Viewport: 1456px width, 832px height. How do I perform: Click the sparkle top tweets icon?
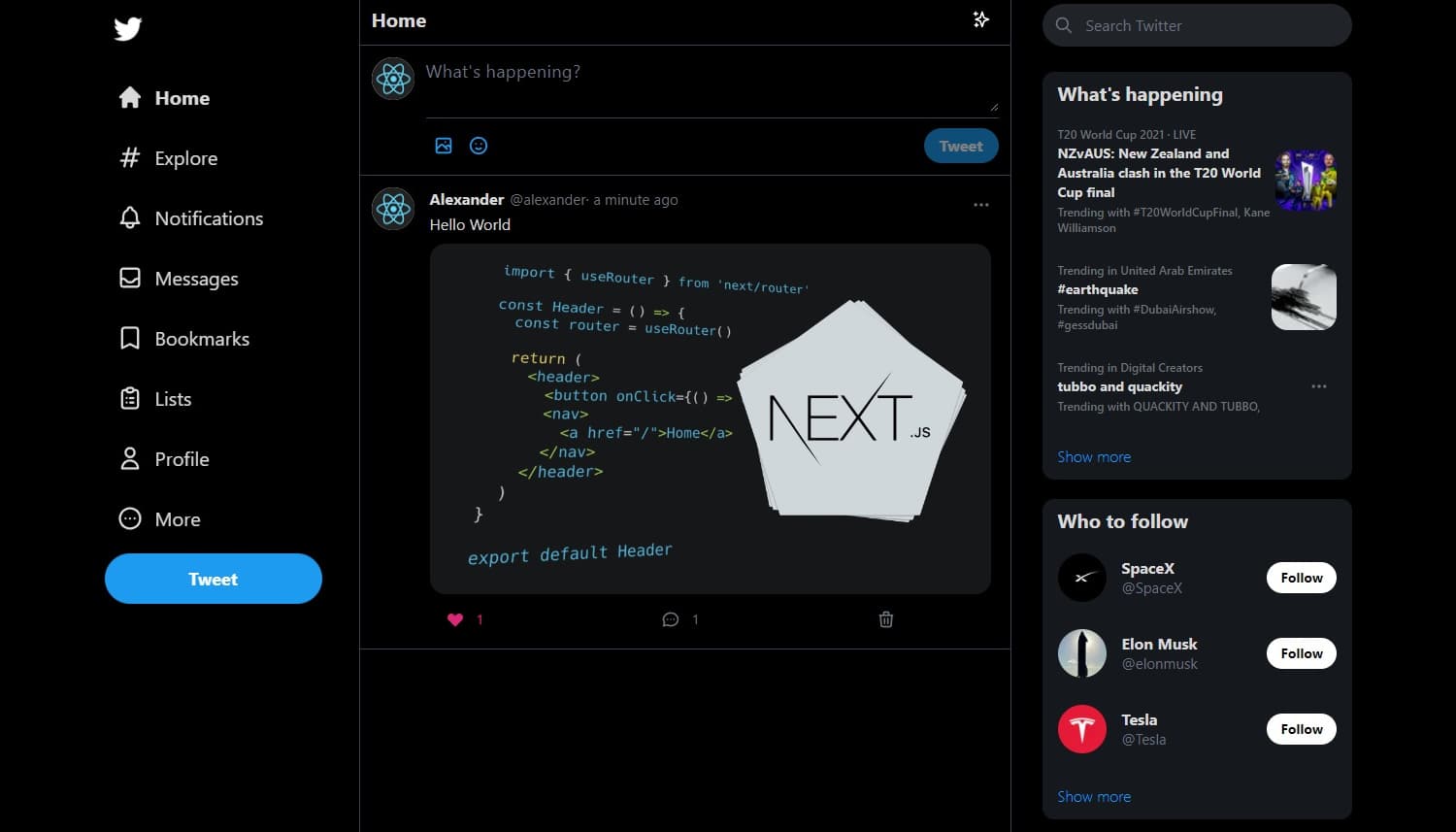(981, 19)
